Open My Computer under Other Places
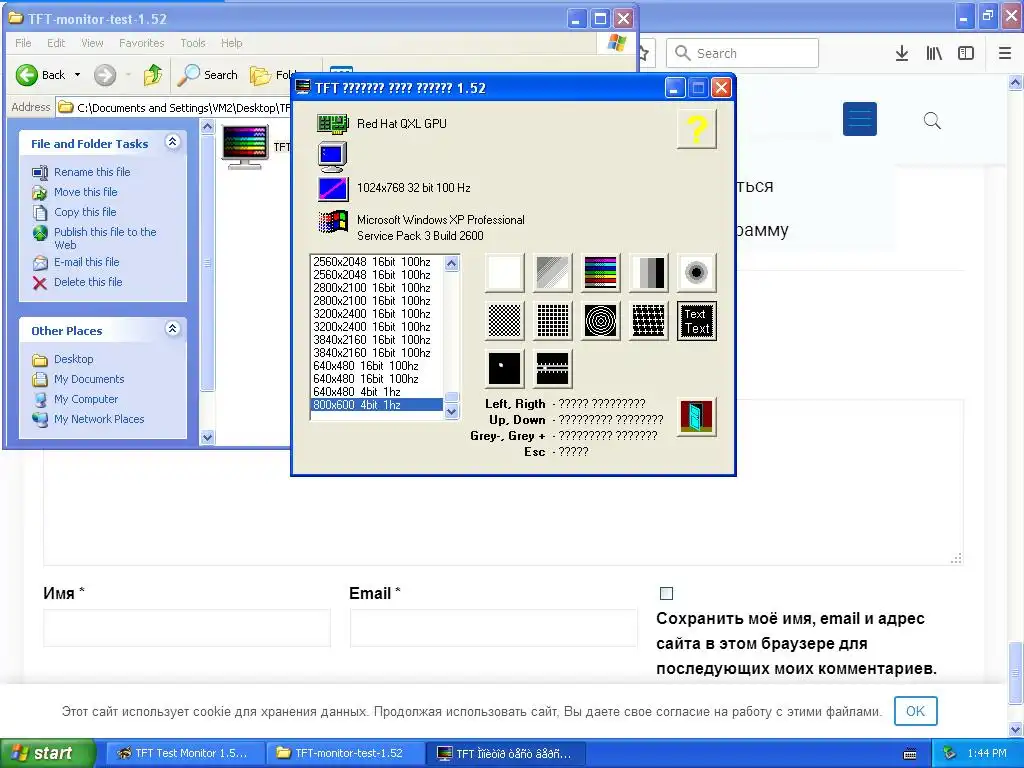 86,399
